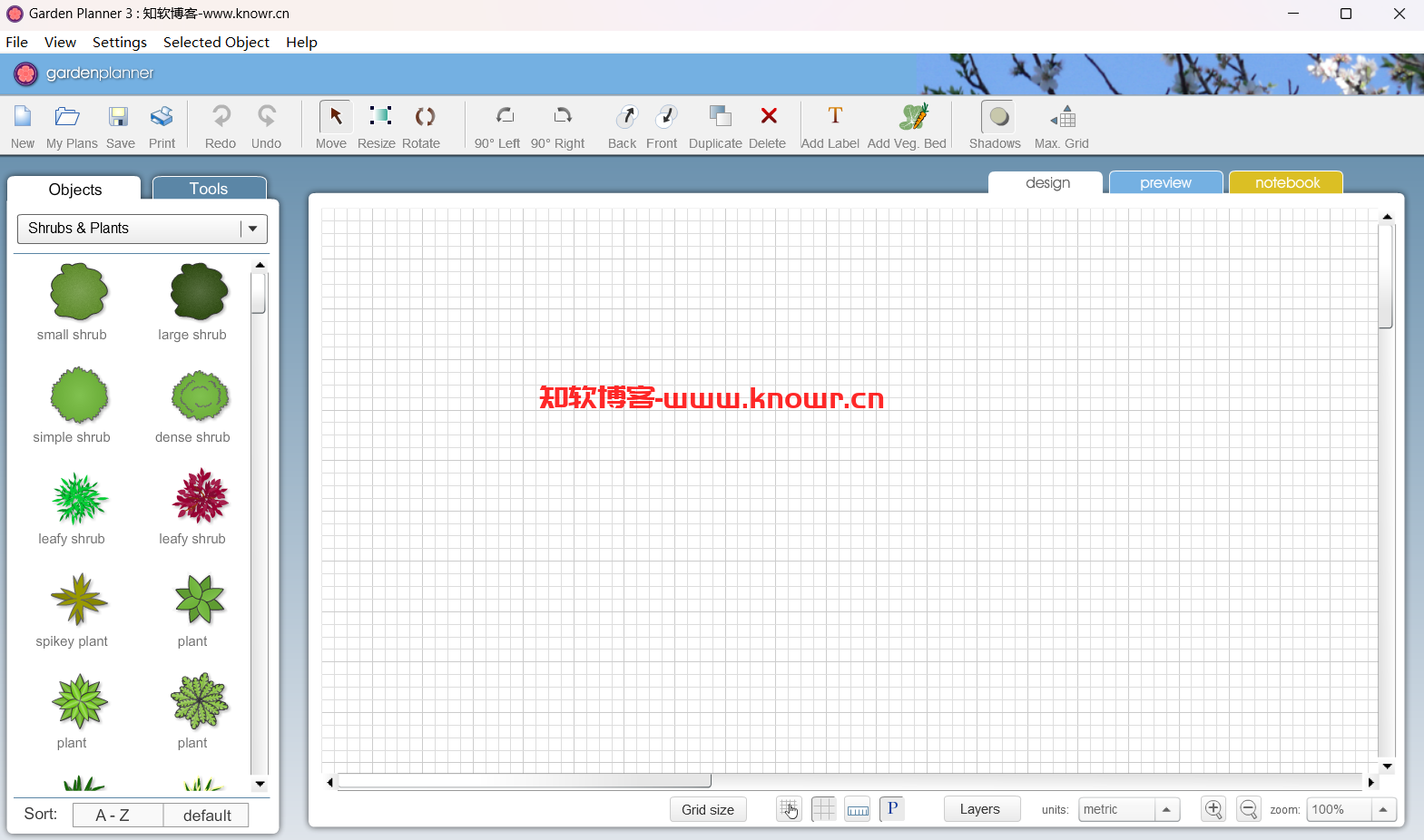Click the Grid size button
This screenshot has width=1424, height=840.
tap(708, 809)
